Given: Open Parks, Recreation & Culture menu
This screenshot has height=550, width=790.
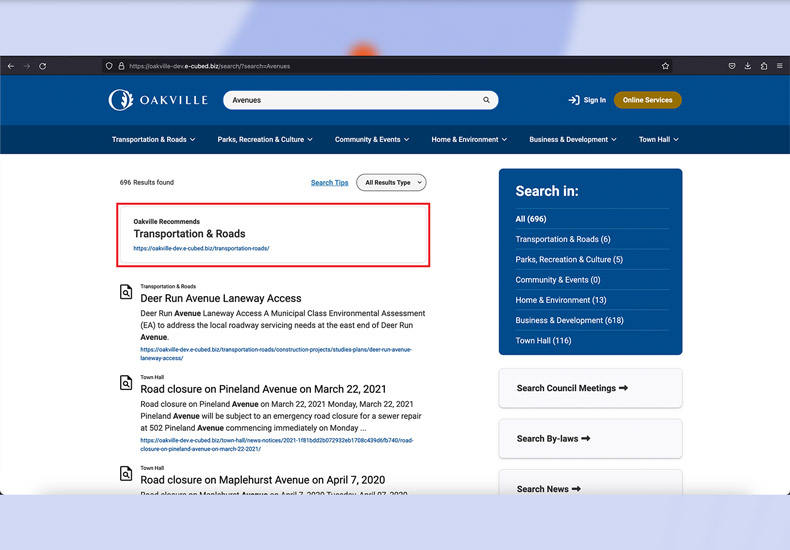Looking at the screenshot, I should click(265, 140).
